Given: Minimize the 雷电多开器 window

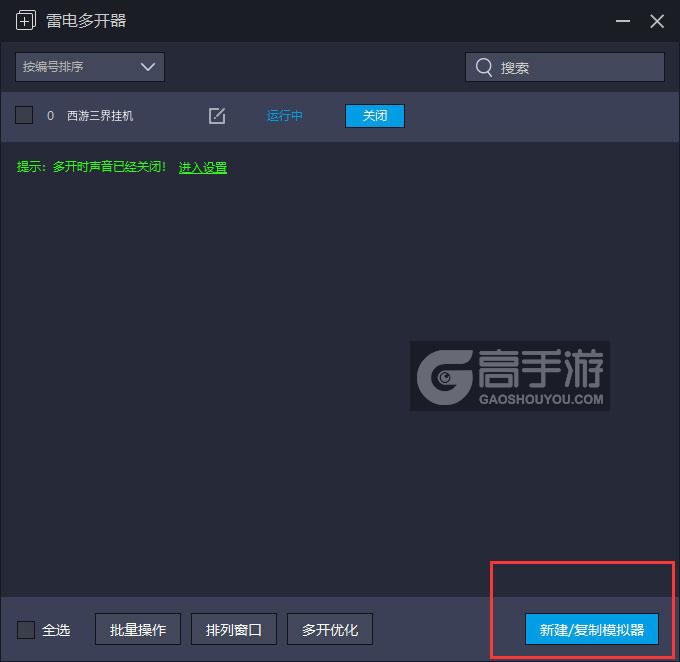Looking at the screenshot, I should pos(623,21).
